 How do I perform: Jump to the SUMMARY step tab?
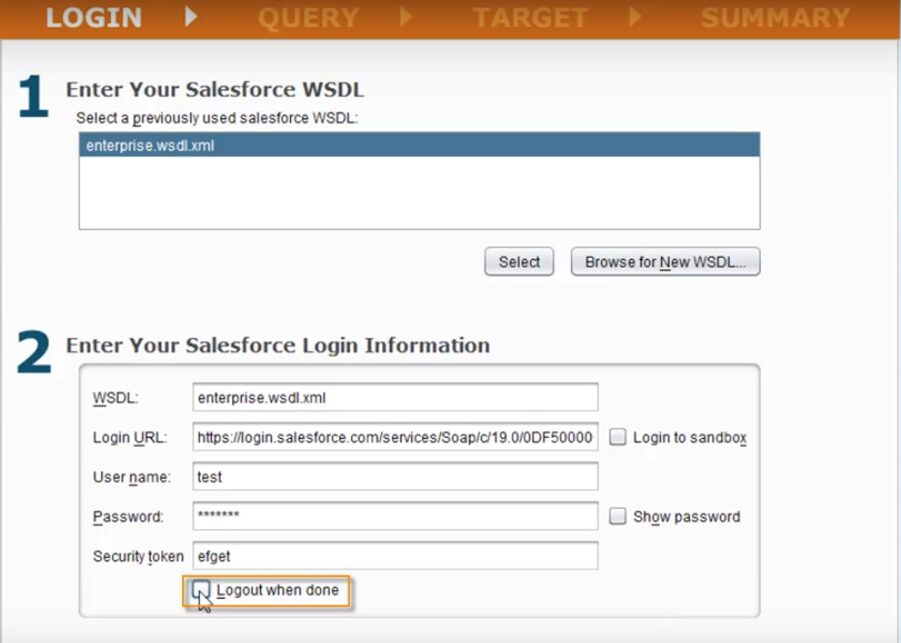[x=775, y=18]
